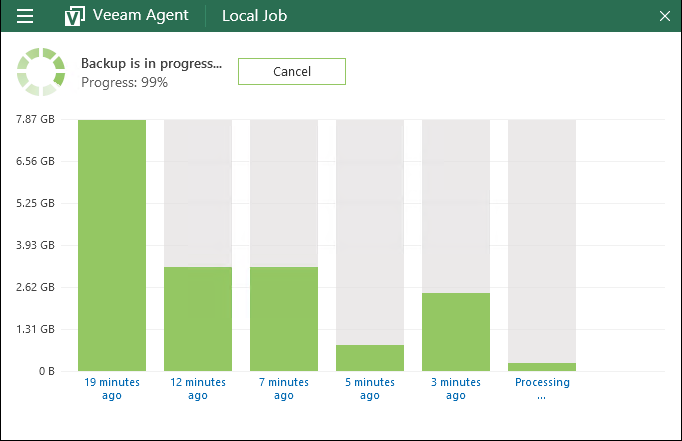Click the 'Backup is in progress...' status text
The height and width of the screenshot is (441, 682).
point(151,63)
